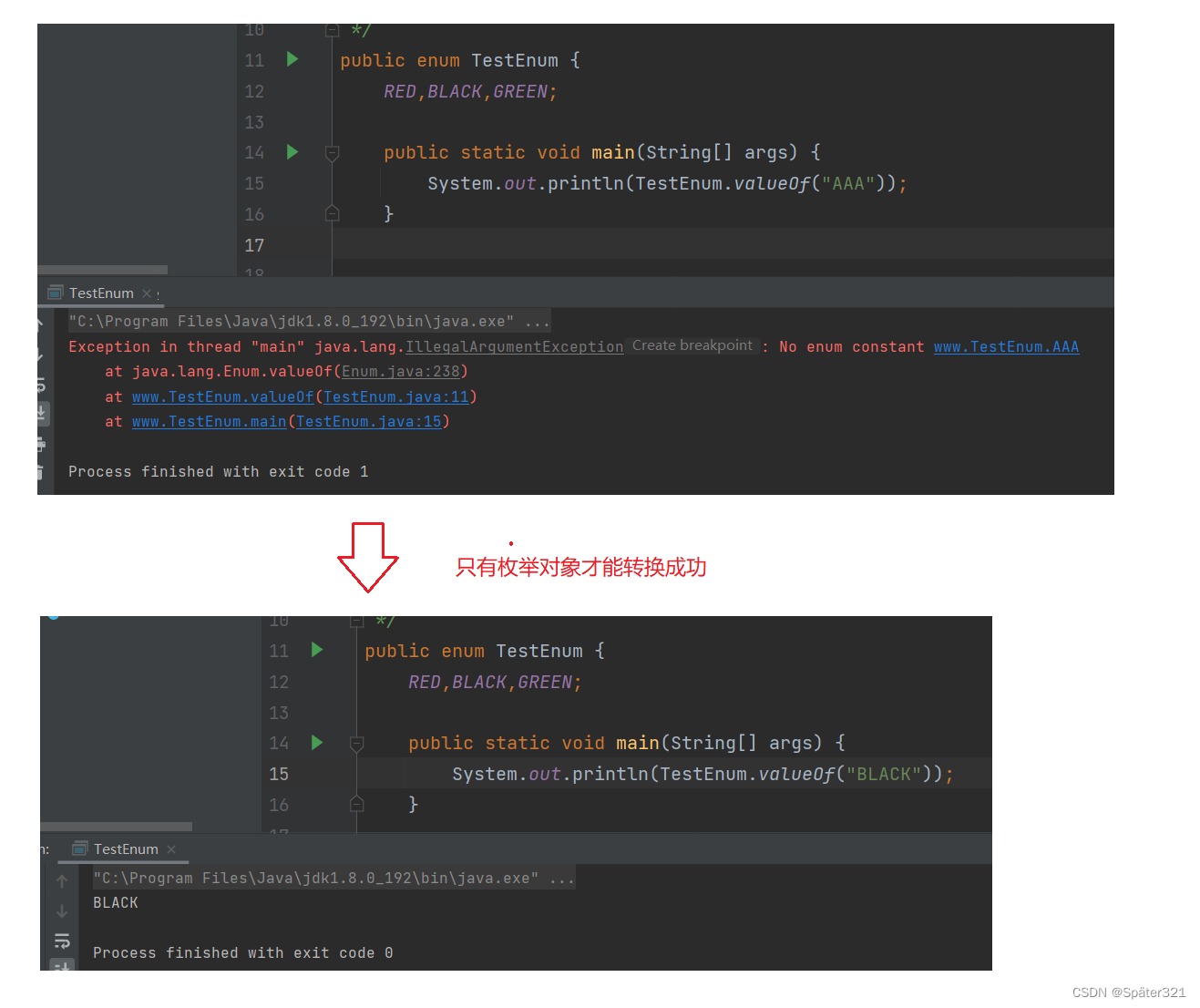This screenshot has height=1008, width=1200.
Task: Collapse main method fold marker, bottom editor line 14
Action: click(357, 744)
